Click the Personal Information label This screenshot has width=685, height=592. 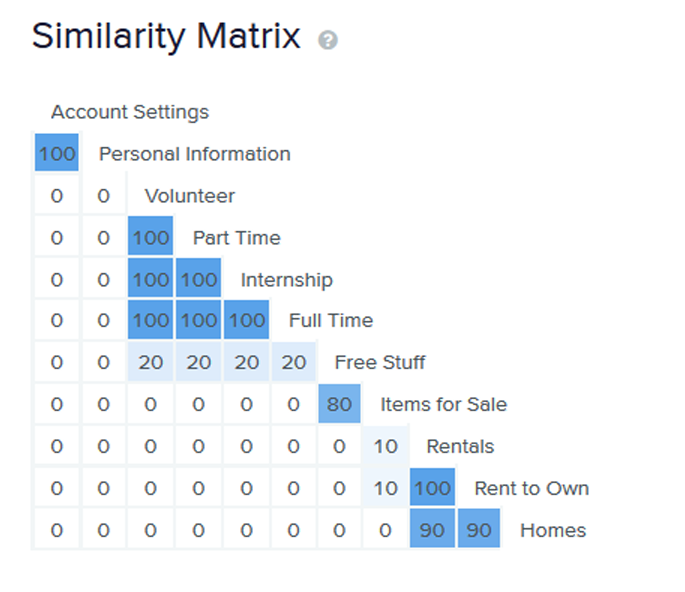195,154
